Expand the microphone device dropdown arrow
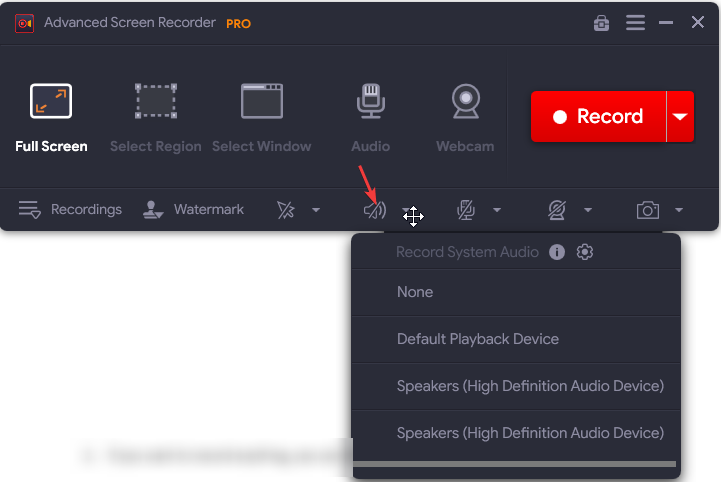 tap(496, 210)
